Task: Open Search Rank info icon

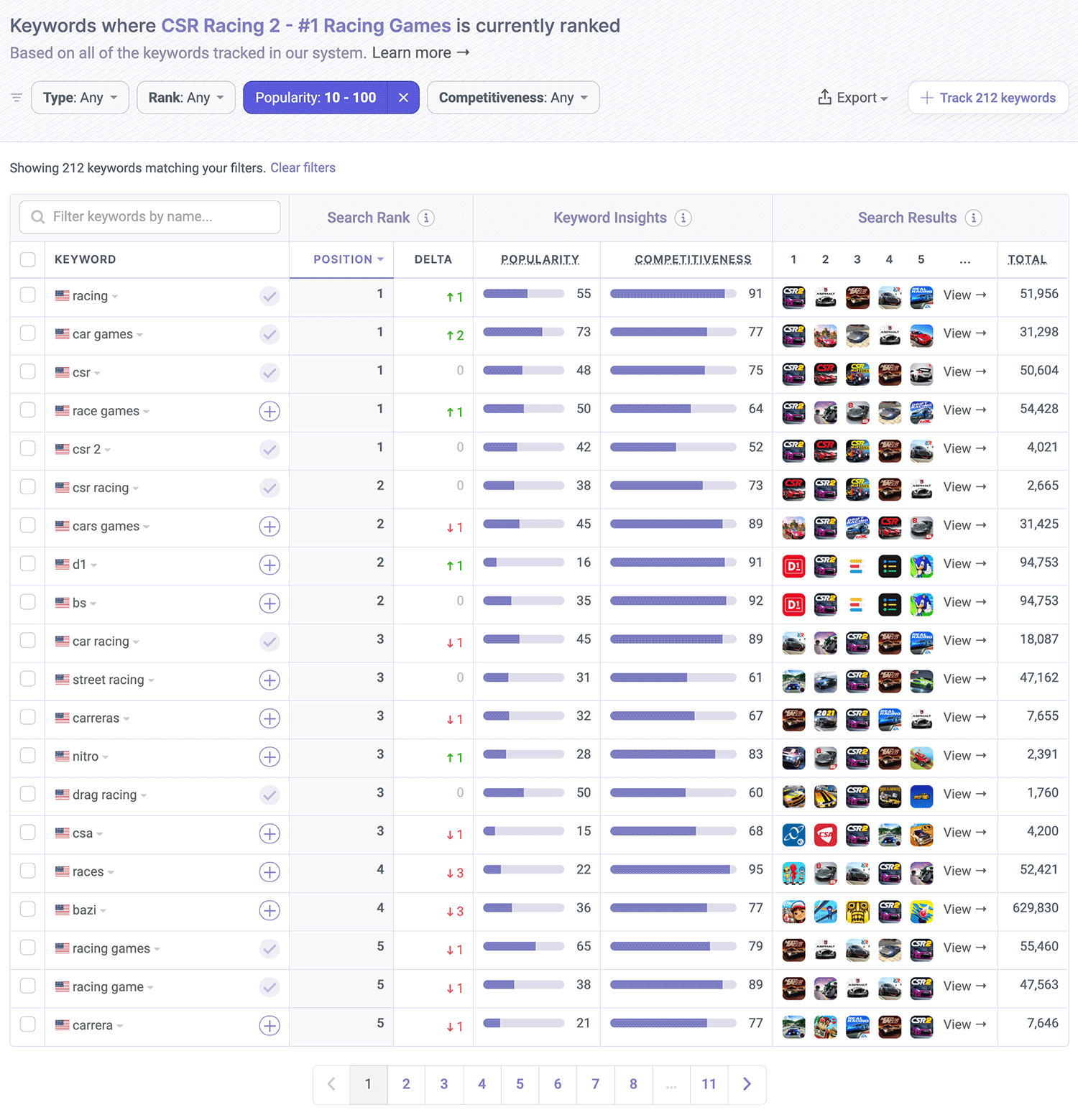Action: click(x=426, y=218)
